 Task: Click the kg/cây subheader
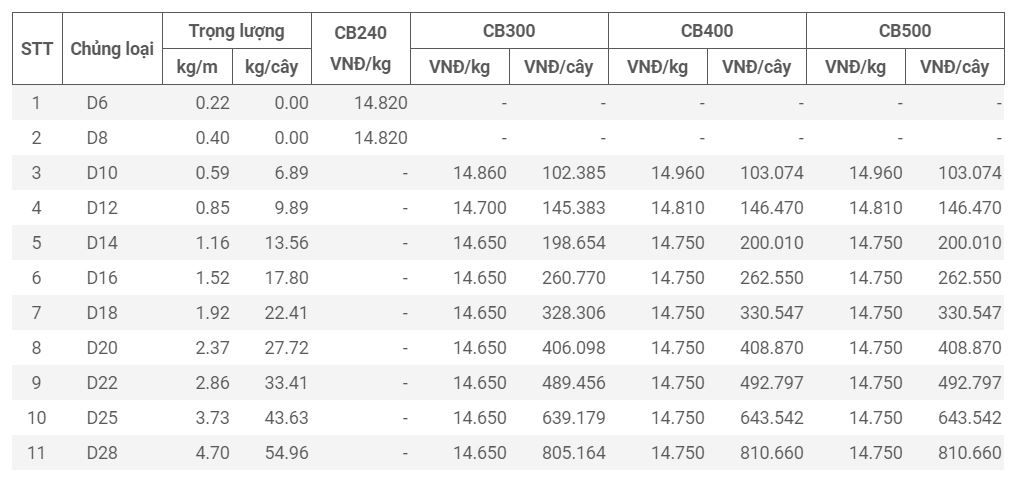click(x=273, y=67)
